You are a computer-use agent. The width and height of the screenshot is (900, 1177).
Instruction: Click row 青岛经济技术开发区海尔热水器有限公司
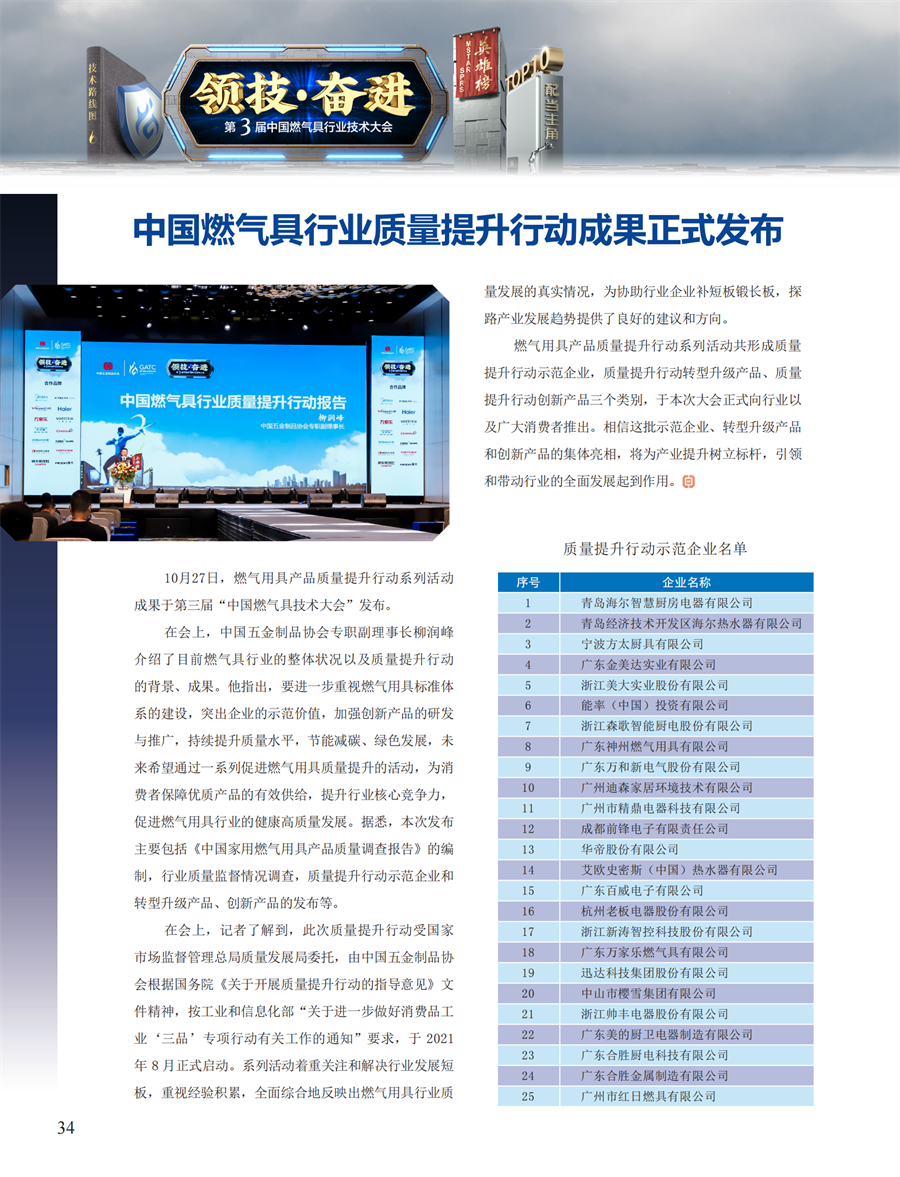pyautogui.click(x=655, y=623)
